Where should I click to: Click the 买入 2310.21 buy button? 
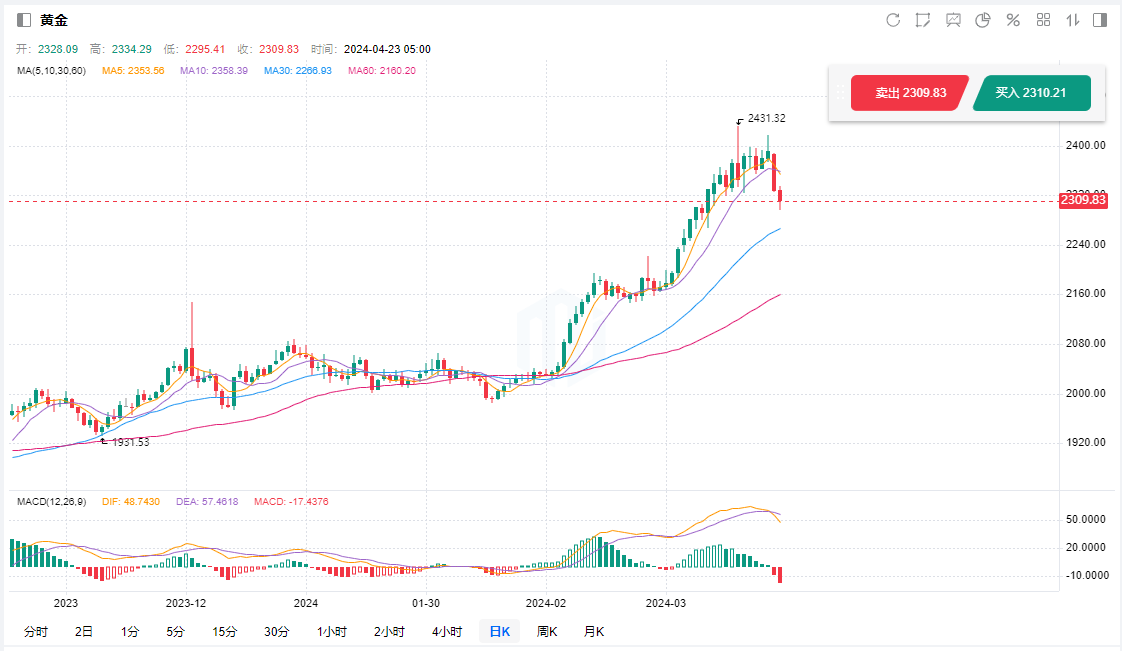pos(1030,93)
